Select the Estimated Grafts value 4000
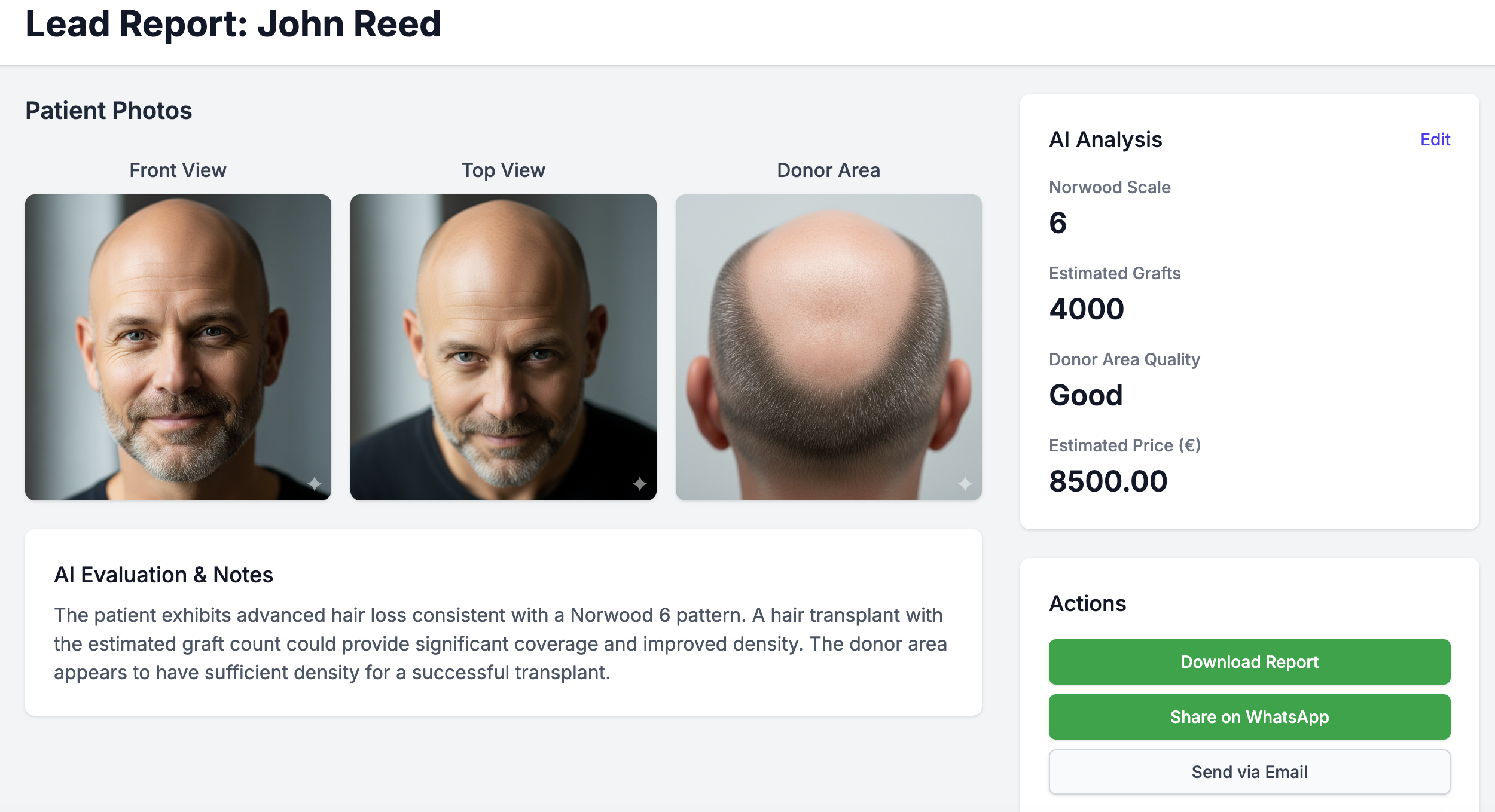Screen dimensions: 1495x812 tap(1087, 308)
